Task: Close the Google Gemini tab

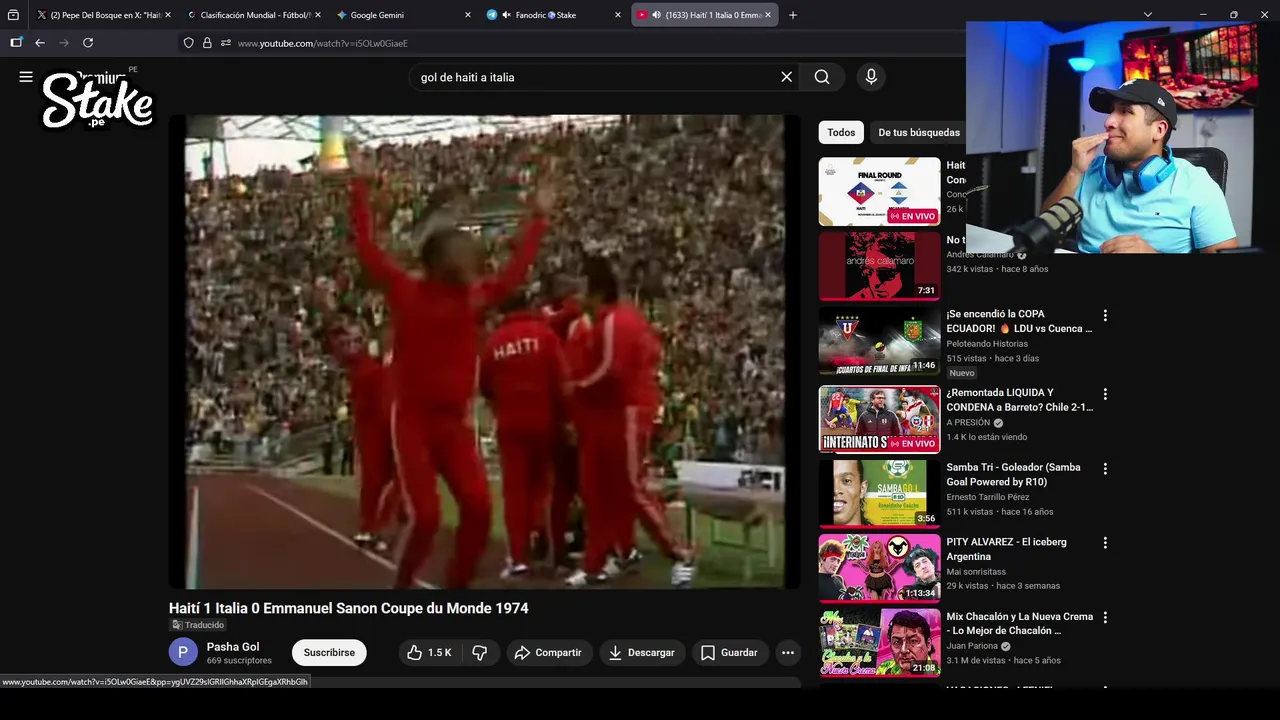Action: 467,15
